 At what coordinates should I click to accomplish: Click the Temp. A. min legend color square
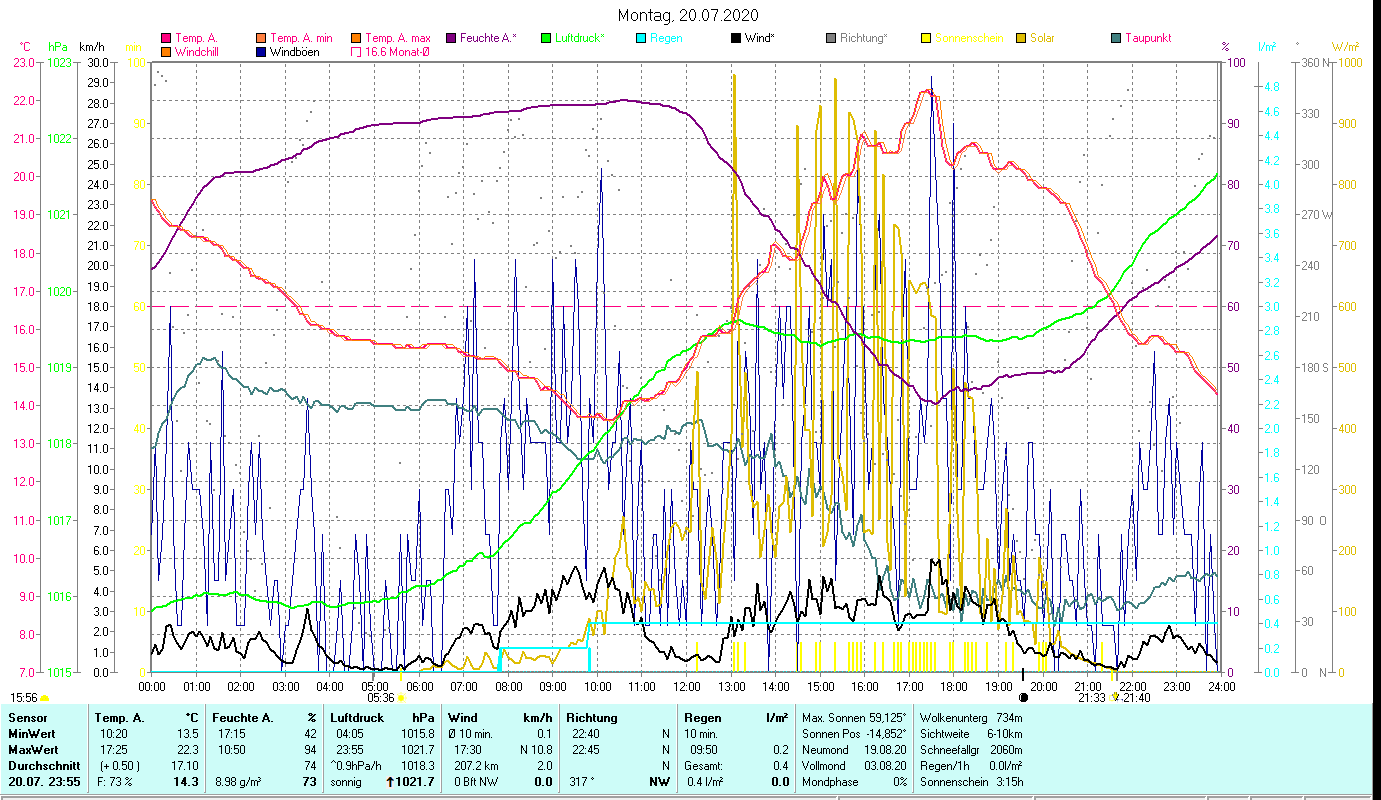tap(261, 38)
